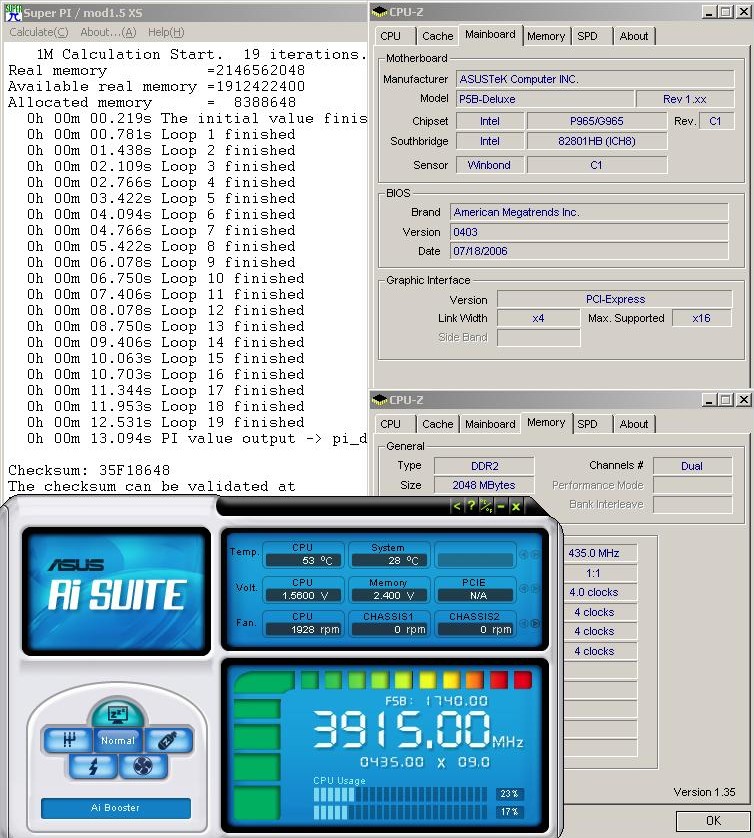Click the back arrow icon in AI Suite
This screenshot has width=754, height=838.
[x=457, y=506]
